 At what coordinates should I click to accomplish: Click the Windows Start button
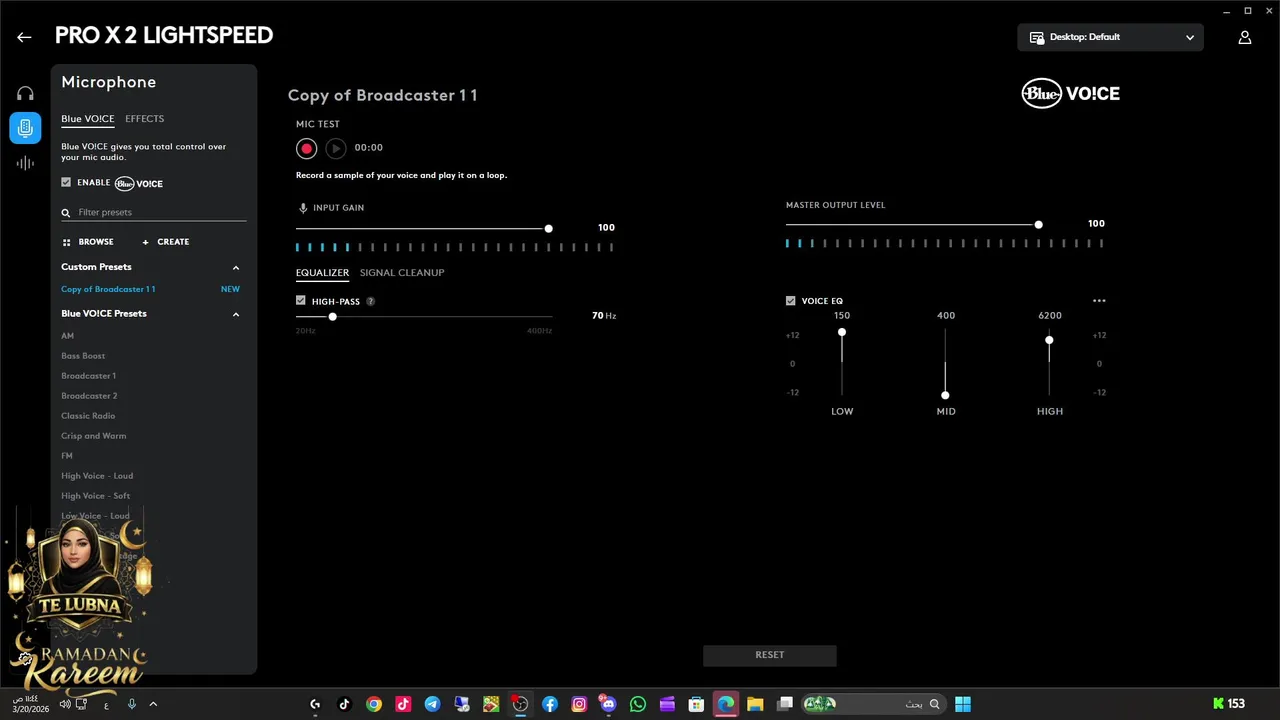coord(962,704)
